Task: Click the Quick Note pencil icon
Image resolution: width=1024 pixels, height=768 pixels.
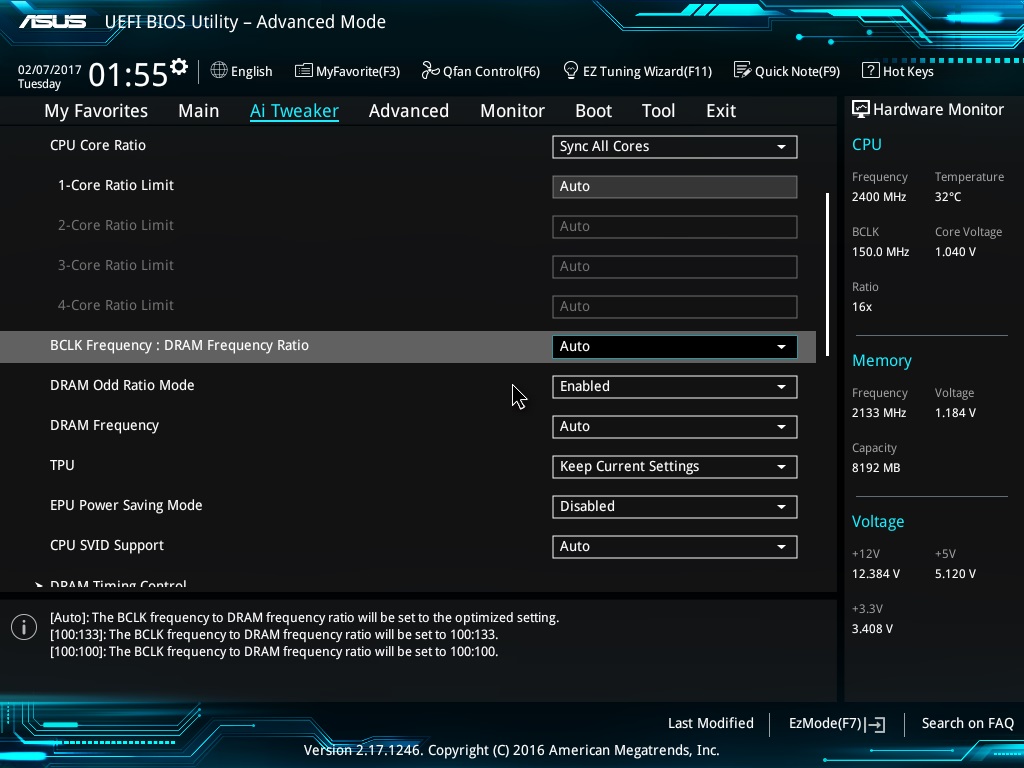Action: tap(742, 70)
